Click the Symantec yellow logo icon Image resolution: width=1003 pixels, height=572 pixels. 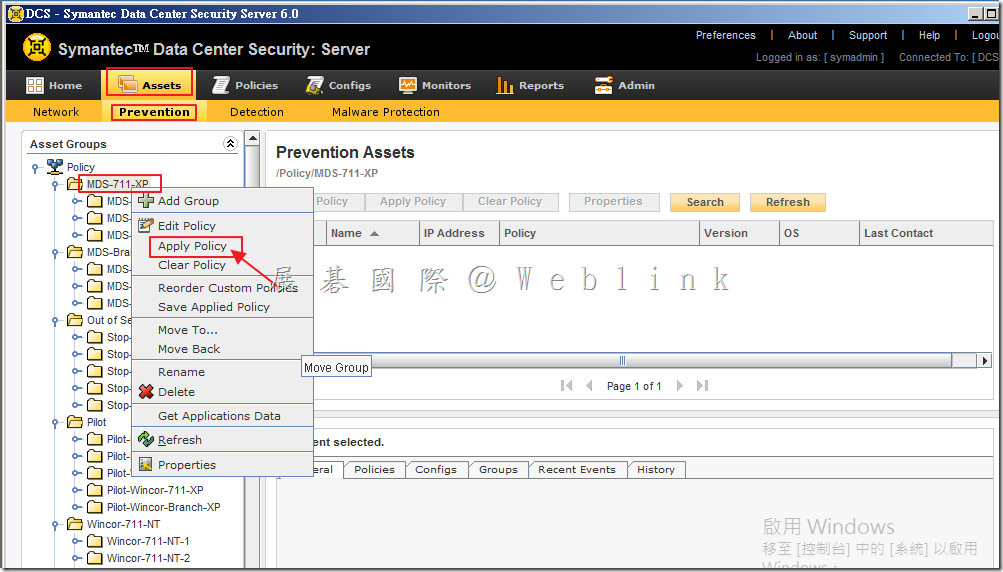pyautogui.click(x=36, y=47)
